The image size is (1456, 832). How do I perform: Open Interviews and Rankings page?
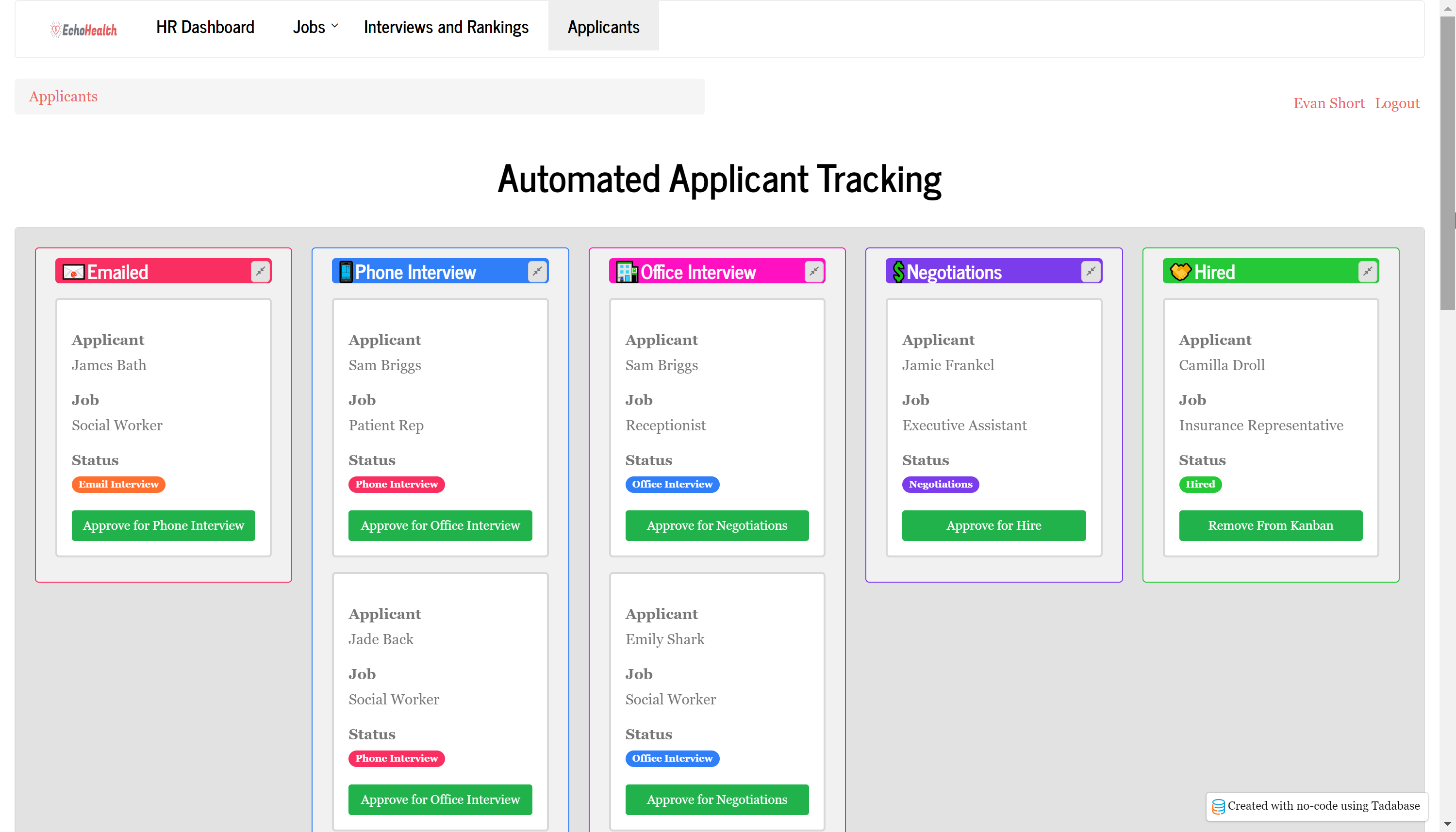click(446, 27)
